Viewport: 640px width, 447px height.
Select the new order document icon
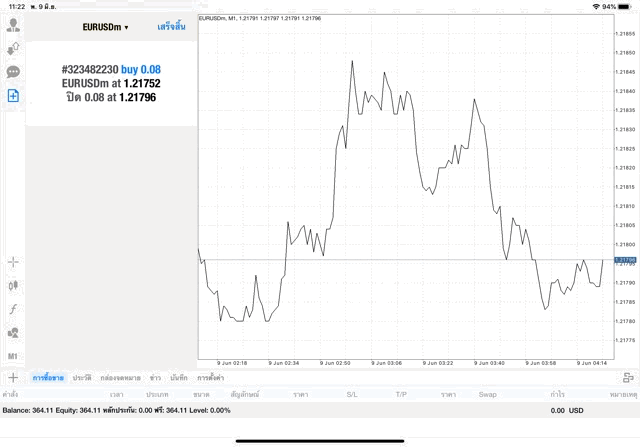click(13, 96)
